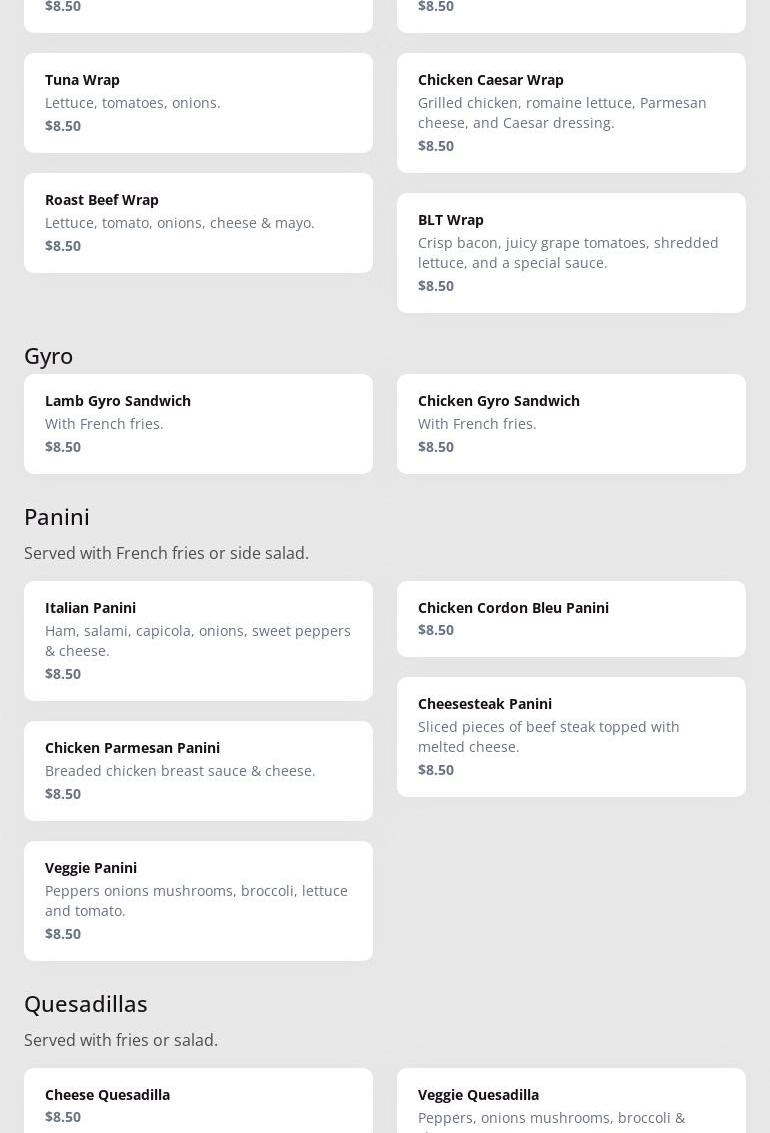Image resolution: width=770 pixels, height=1133 pixels.
Task: Pick the Italian Panini item
Action: pos(198,640)
